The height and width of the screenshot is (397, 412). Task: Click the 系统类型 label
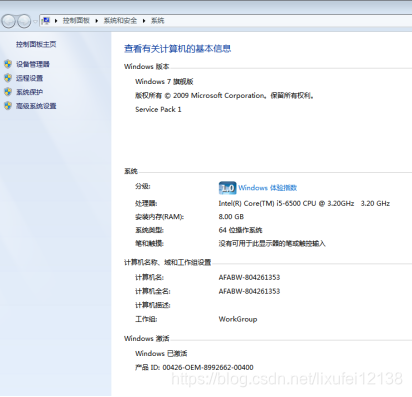[x=149, y=230]
